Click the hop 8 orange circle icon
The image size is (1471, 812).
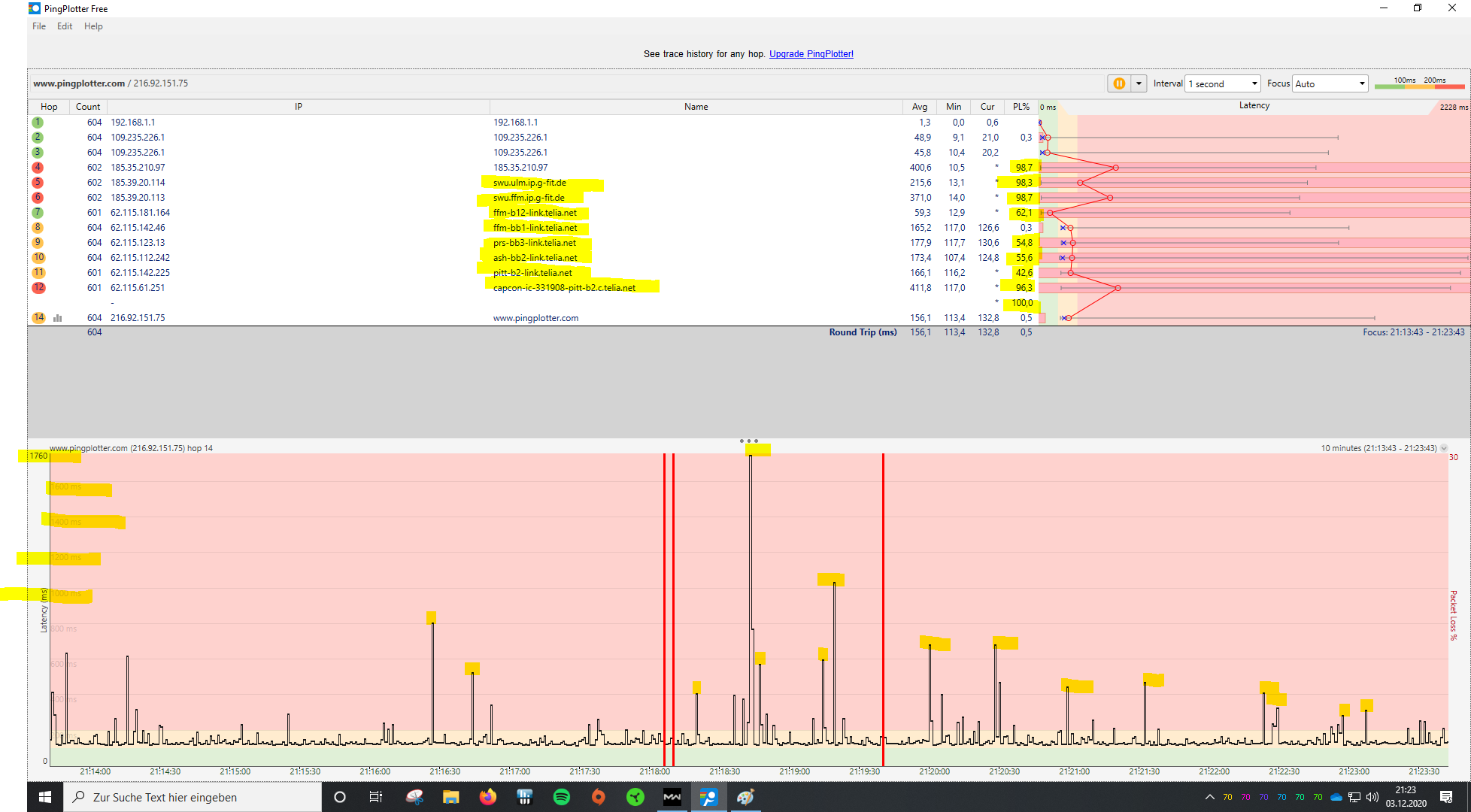coord(38,228)
